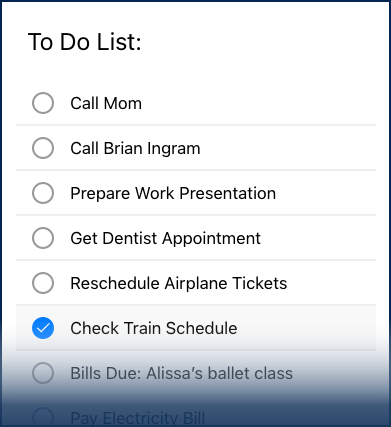Select the Pay Electricity Bill text
The height and width of the screenshot is (427, 391).
(137, 418)
